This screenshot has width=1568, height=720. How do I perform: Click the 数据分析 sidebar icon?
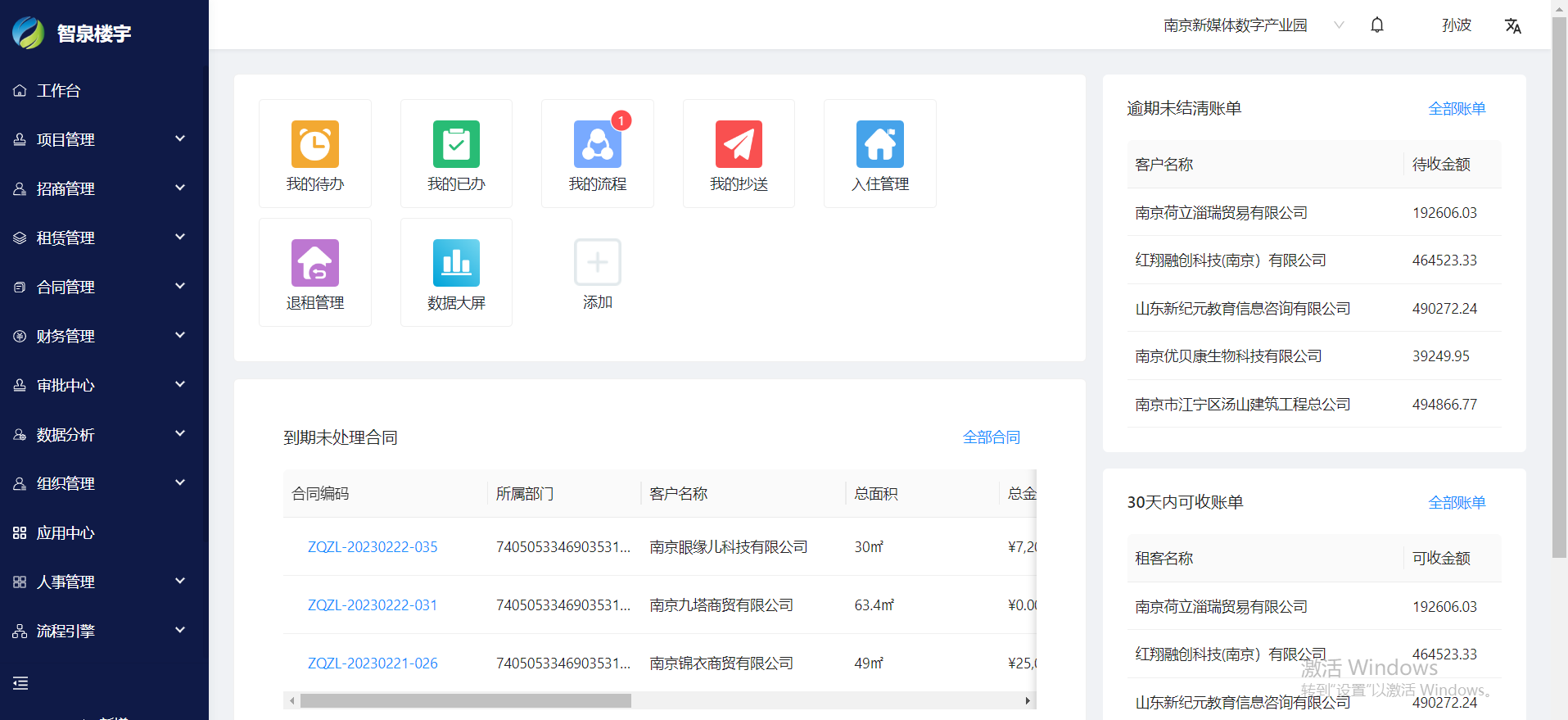point(20,435)
